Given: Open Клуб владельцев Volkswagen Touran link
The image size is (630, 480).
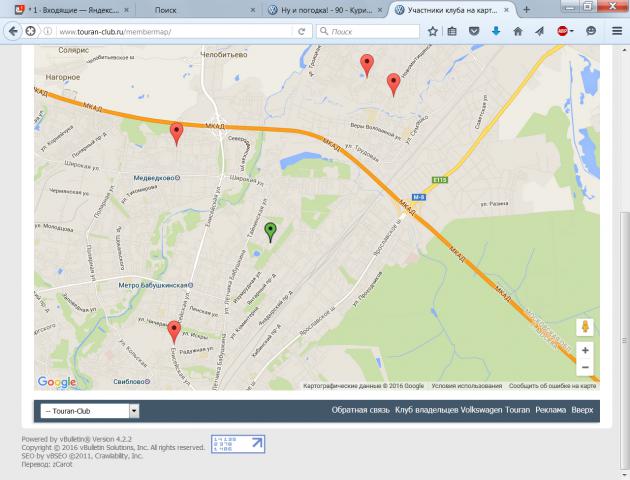Looking at the screenshot, I should pyautogui.click(x=462, y=410).
